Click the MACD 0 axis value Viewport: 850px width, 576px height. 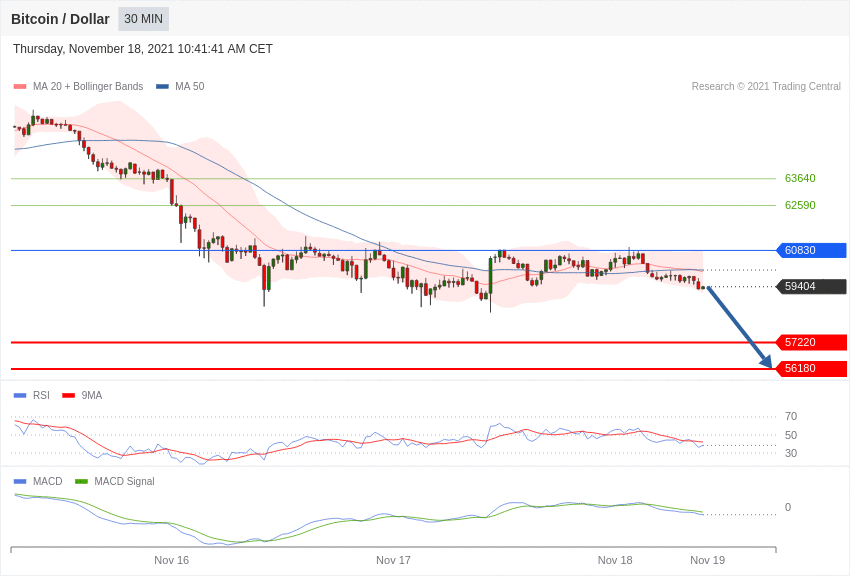tap(788, 507)
